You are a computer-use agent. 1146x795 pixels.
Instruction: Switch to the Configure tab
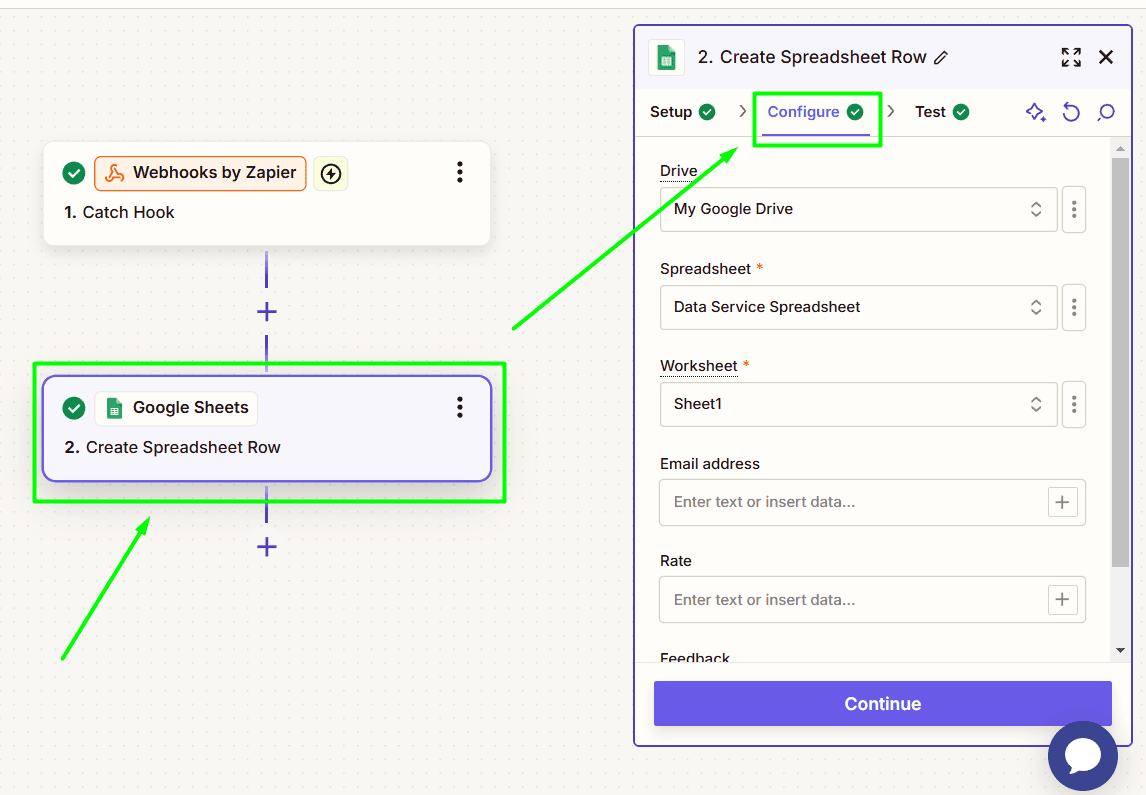pos(815,112)
